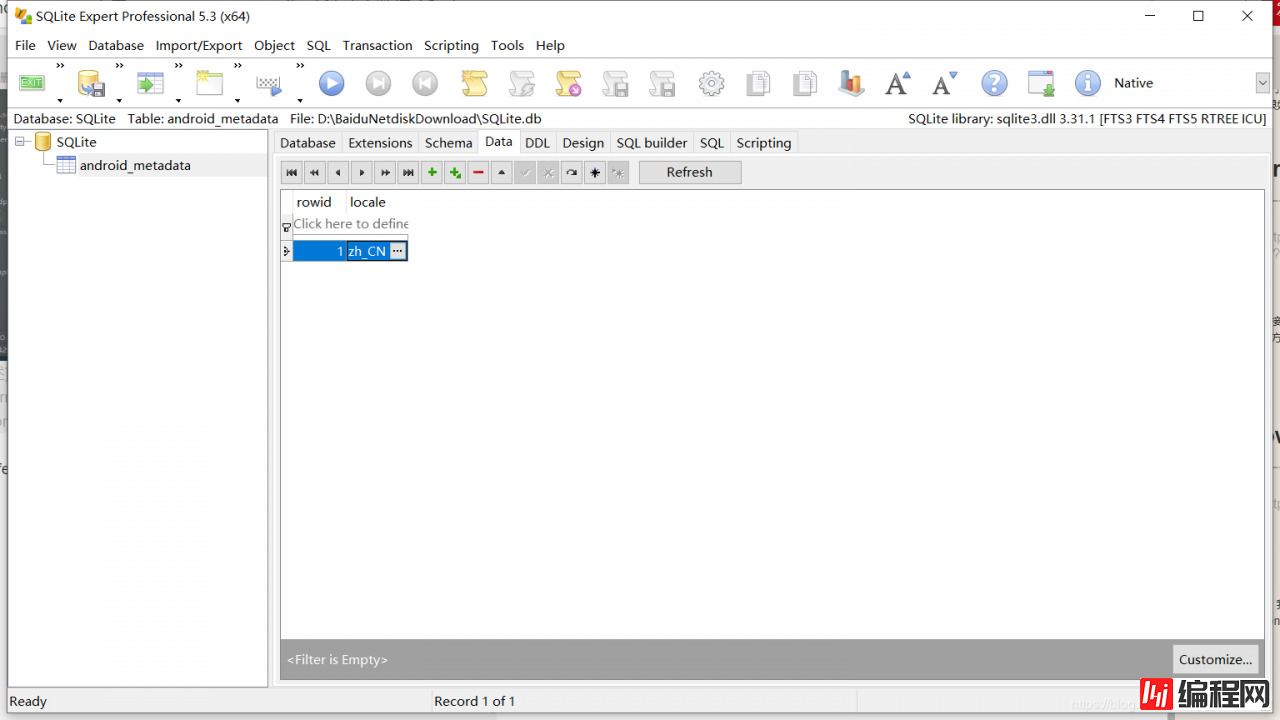Click the edit record up-triangle icon
The image size is (1280, 720).
[502, 172]
